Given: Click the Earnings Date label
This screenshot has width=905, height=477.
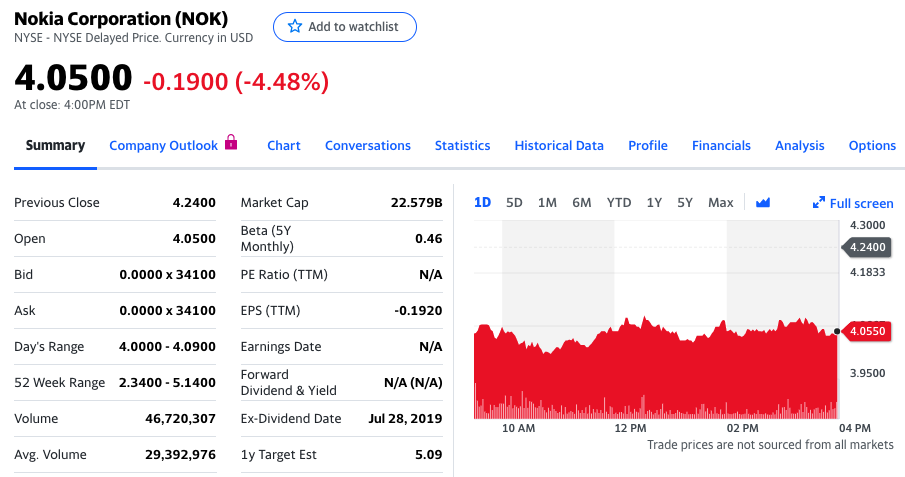Looking at the screenshot, I should point(281,346).
